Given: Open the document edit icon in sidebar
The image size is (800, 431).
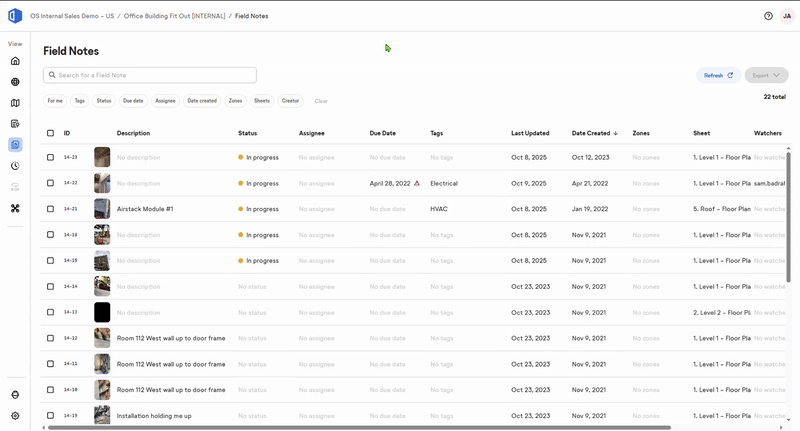Looking at the screenshot, I should (15, 124).
